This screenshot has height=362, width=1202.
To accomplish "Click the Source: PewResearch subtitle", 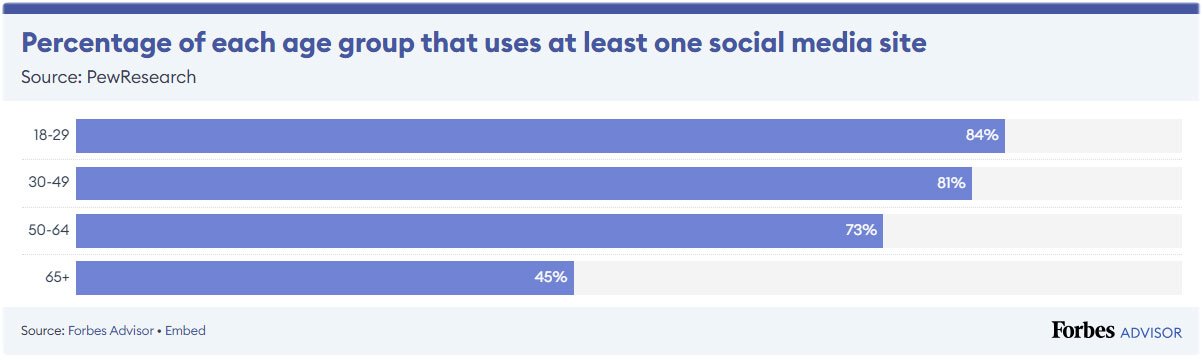I will tap(108, 78).
